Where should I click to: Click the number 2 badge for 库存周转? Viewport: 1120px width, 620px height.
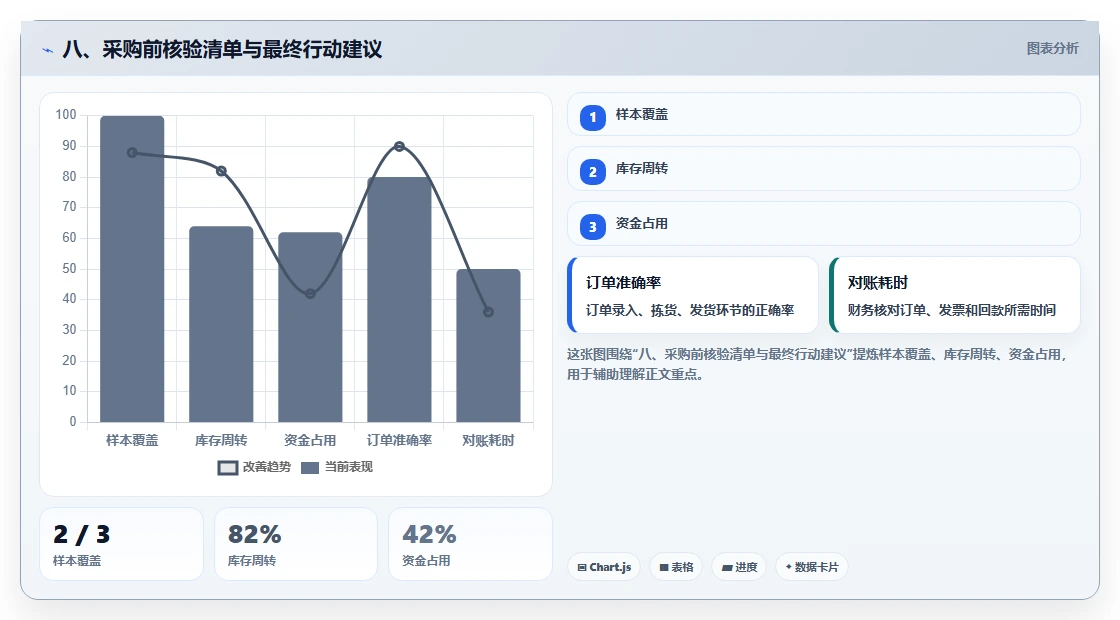pyautogui.click(x=592, y=171)
